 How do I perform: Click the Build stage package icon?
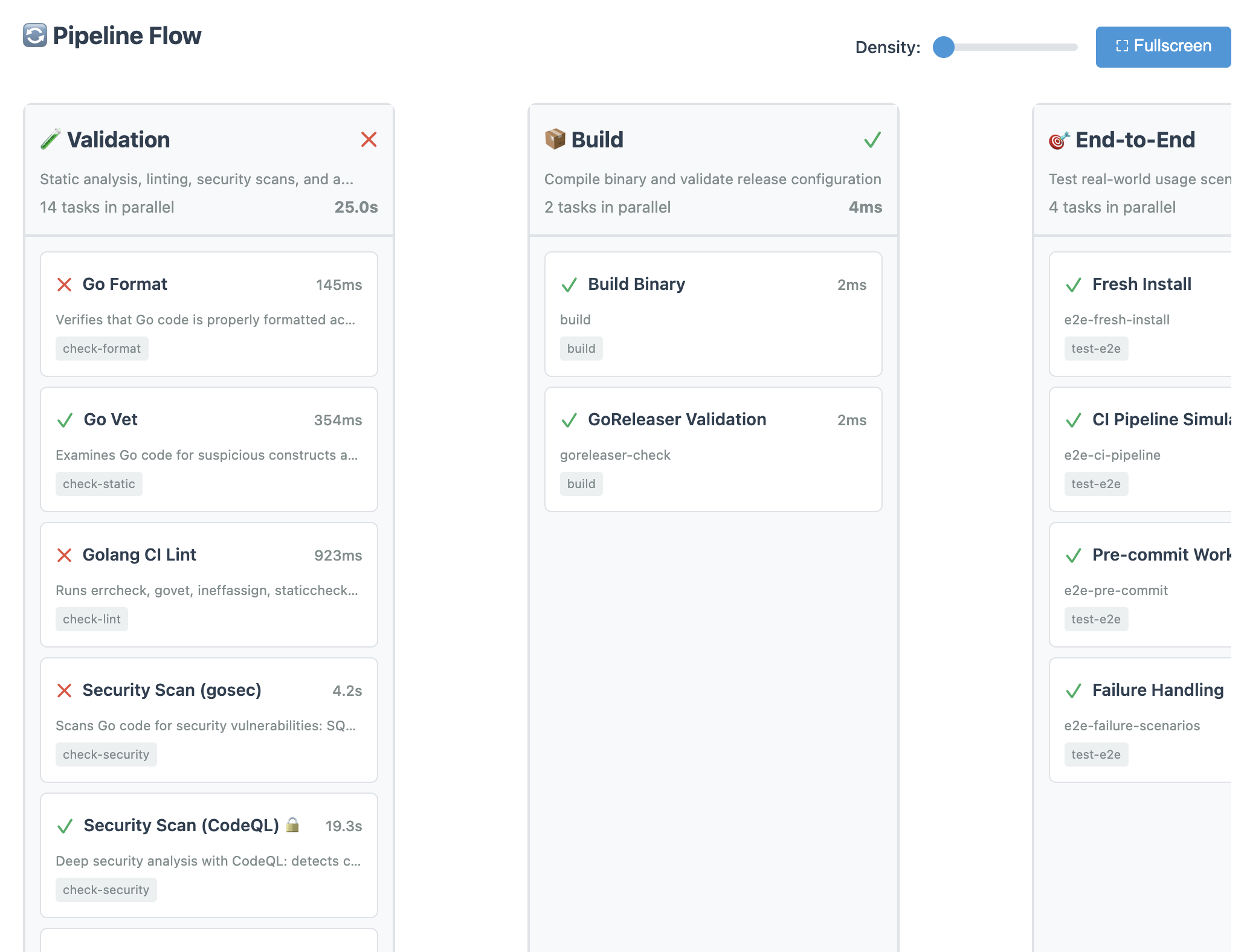coord(555,140)
